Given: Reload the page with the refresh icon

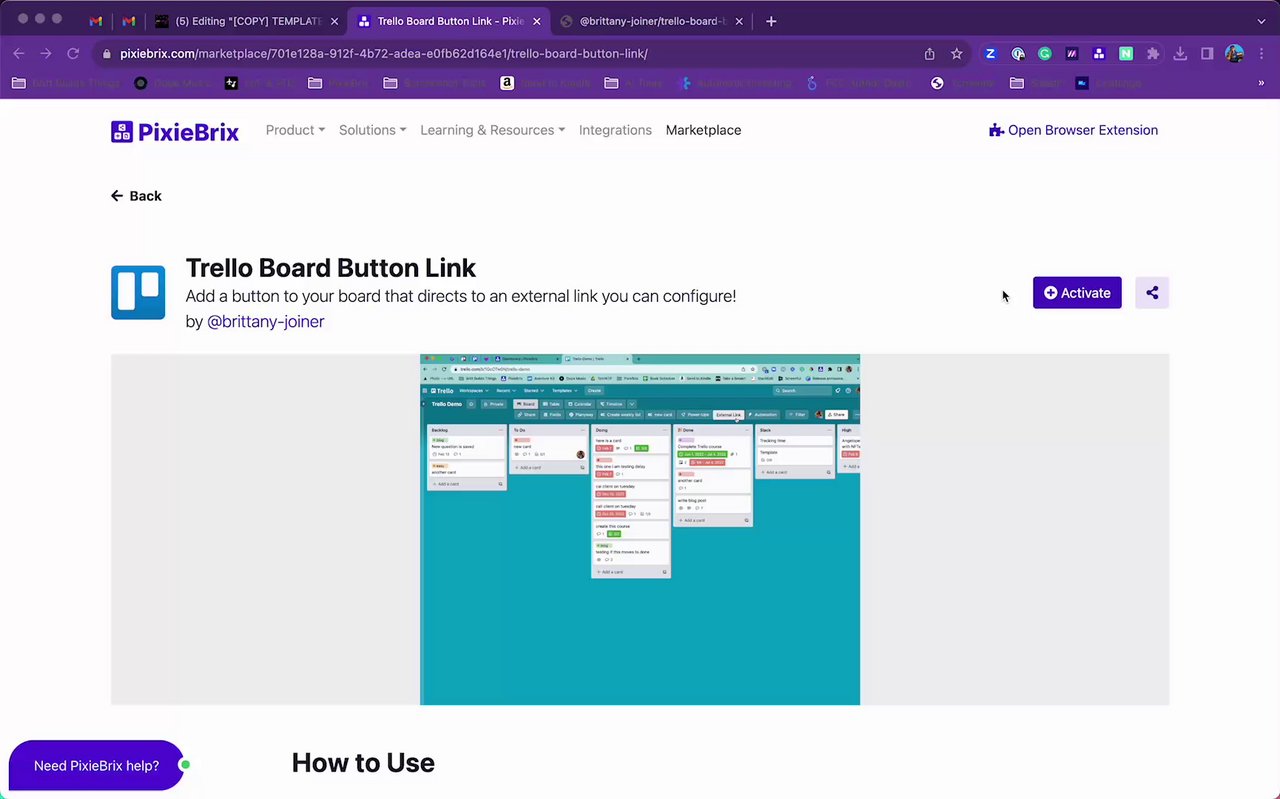Looking at the screenshot, I should coord(73,54).
